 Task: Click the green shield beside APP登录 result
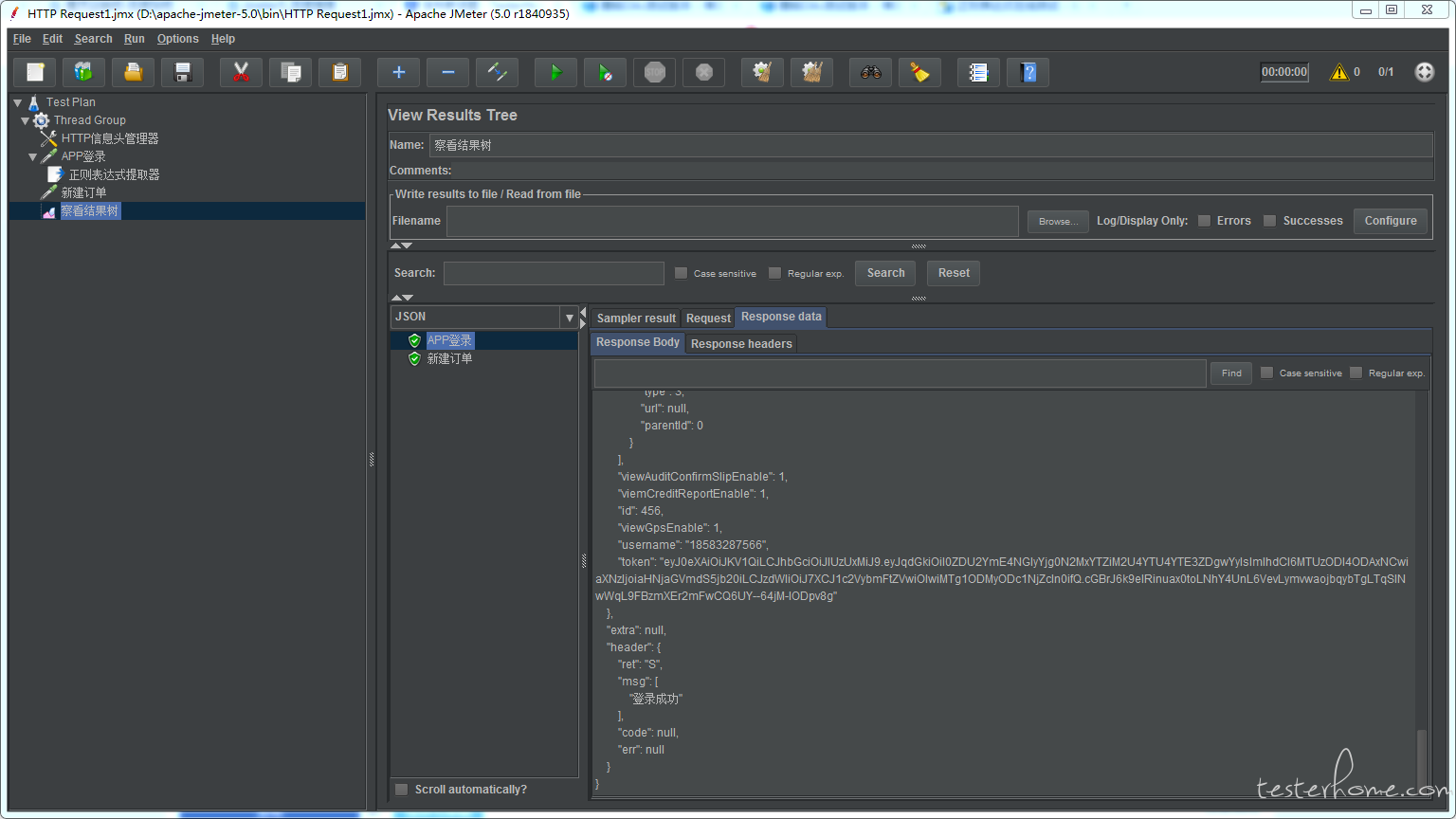pos(414,340)
